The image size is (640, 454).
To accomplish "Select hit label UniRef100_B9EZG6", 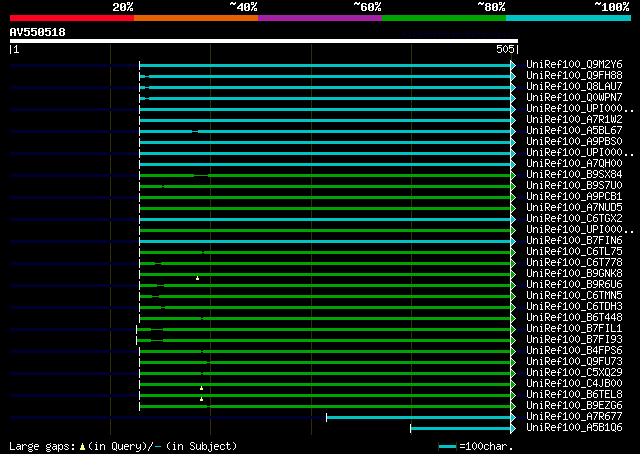I will point(574,406).
